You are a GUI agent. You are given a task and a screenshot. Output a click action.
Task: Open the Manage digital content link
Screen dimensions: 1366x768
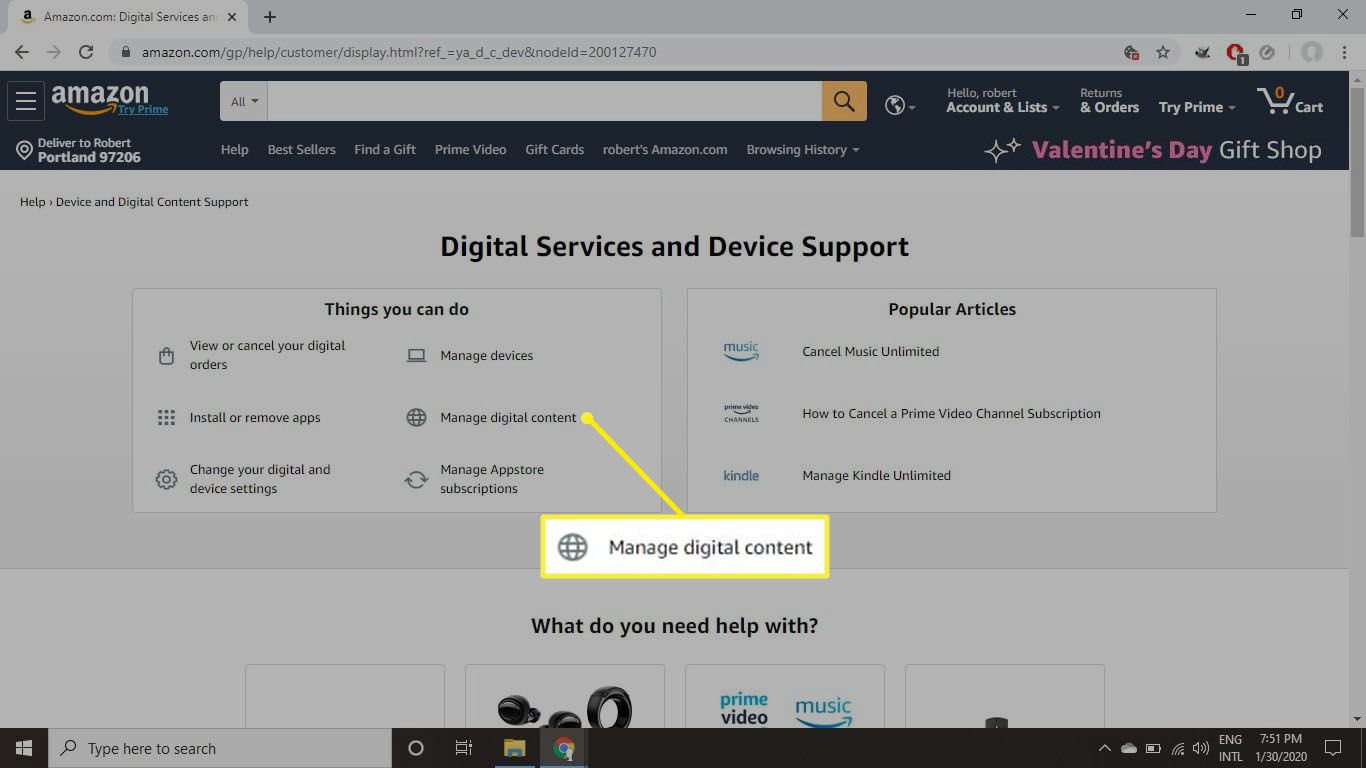tap(508, 418)
